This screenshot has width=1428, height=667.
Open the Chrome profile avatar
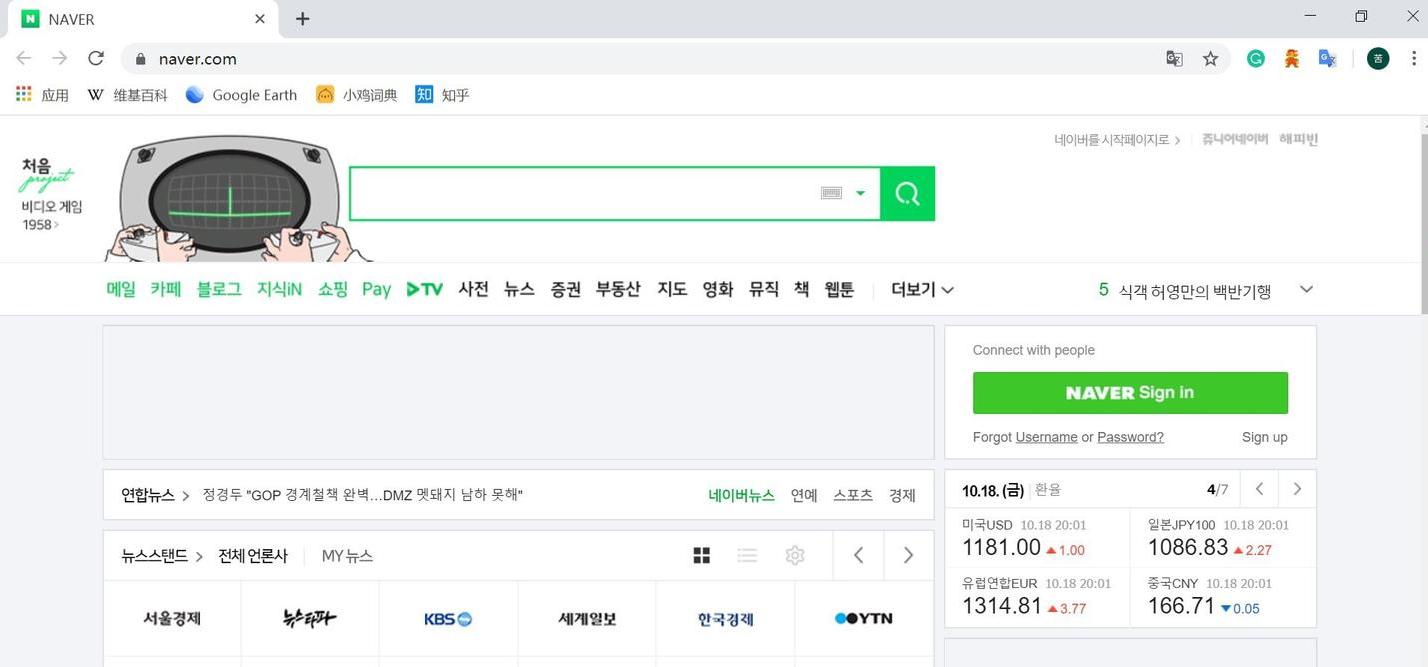1378,58
